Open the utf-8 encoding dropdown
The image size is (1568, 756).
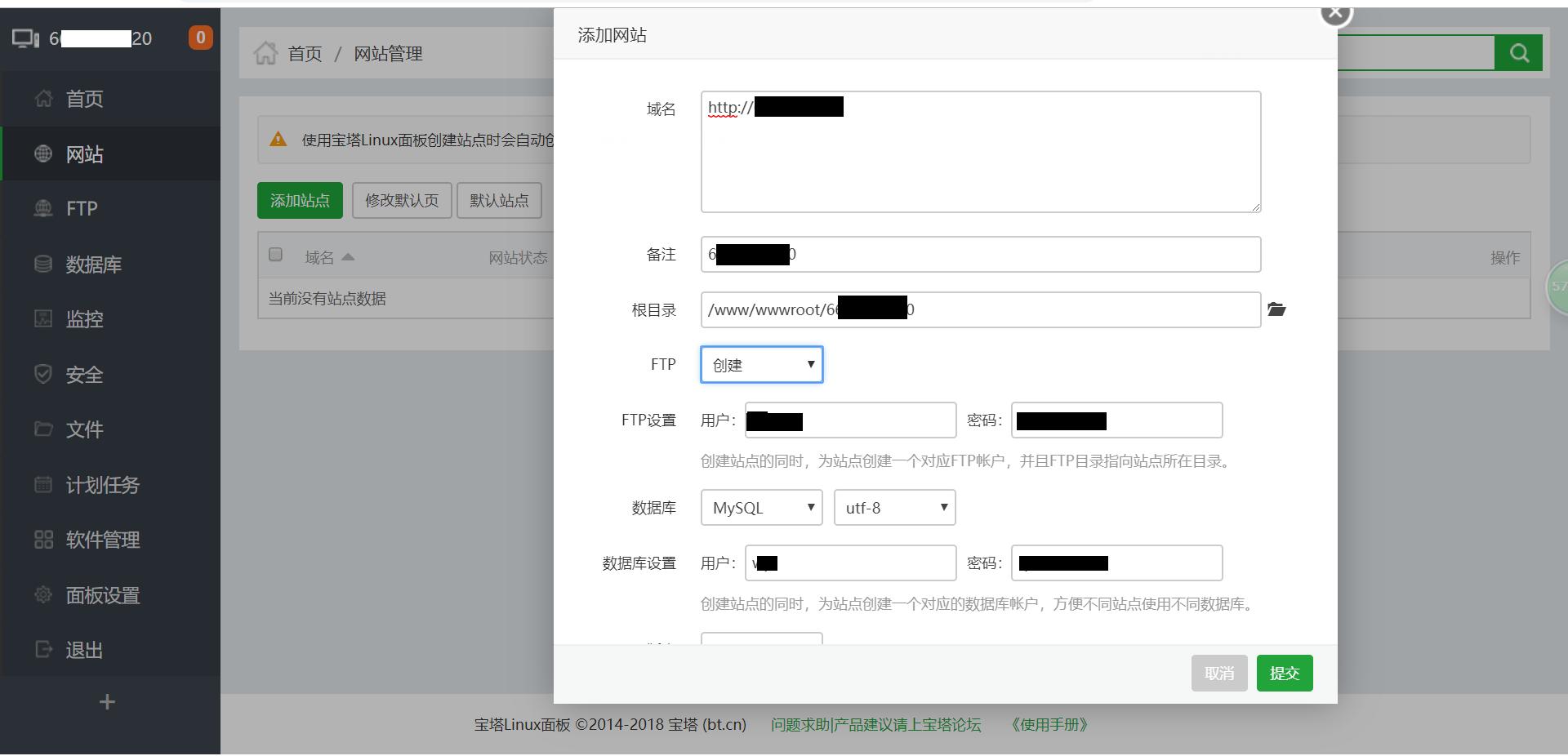click(x=893, y=507)
